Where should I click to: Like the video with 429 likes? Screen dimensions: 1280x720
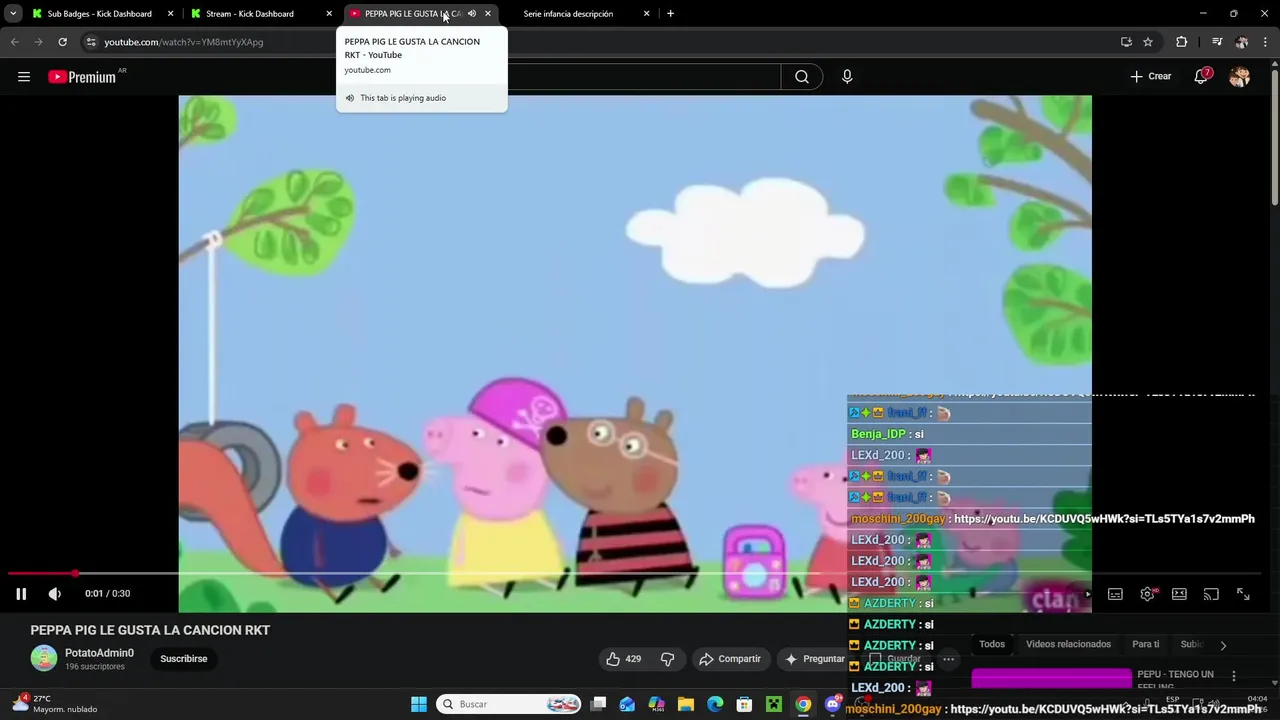624,659
